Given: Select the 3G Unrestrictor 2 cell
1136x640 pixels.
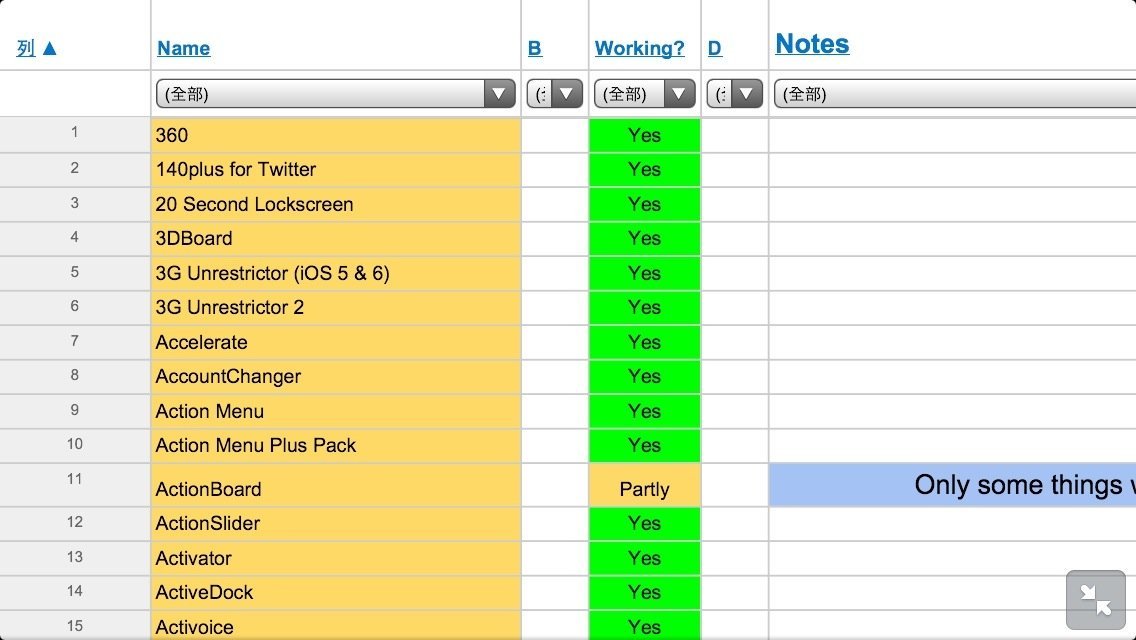Looking at the screenshot, I should [335, 307].
